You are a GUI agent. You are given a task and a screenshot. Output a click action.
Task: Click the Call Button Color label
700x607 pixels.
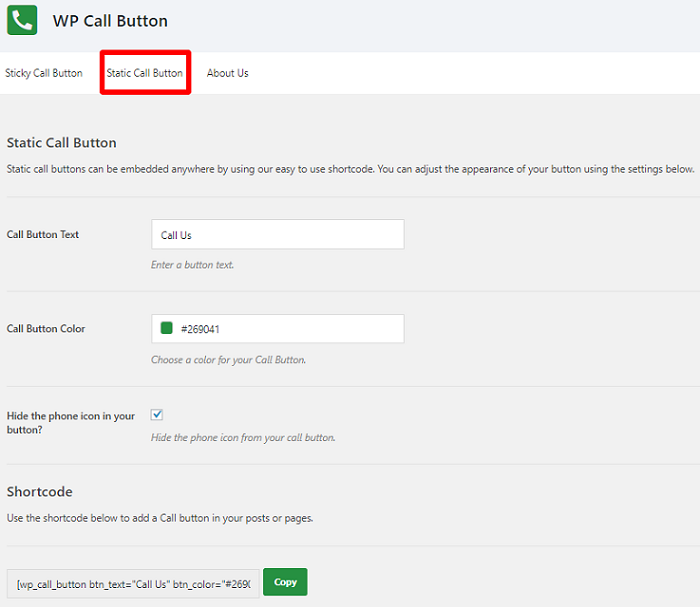(46, 328)
